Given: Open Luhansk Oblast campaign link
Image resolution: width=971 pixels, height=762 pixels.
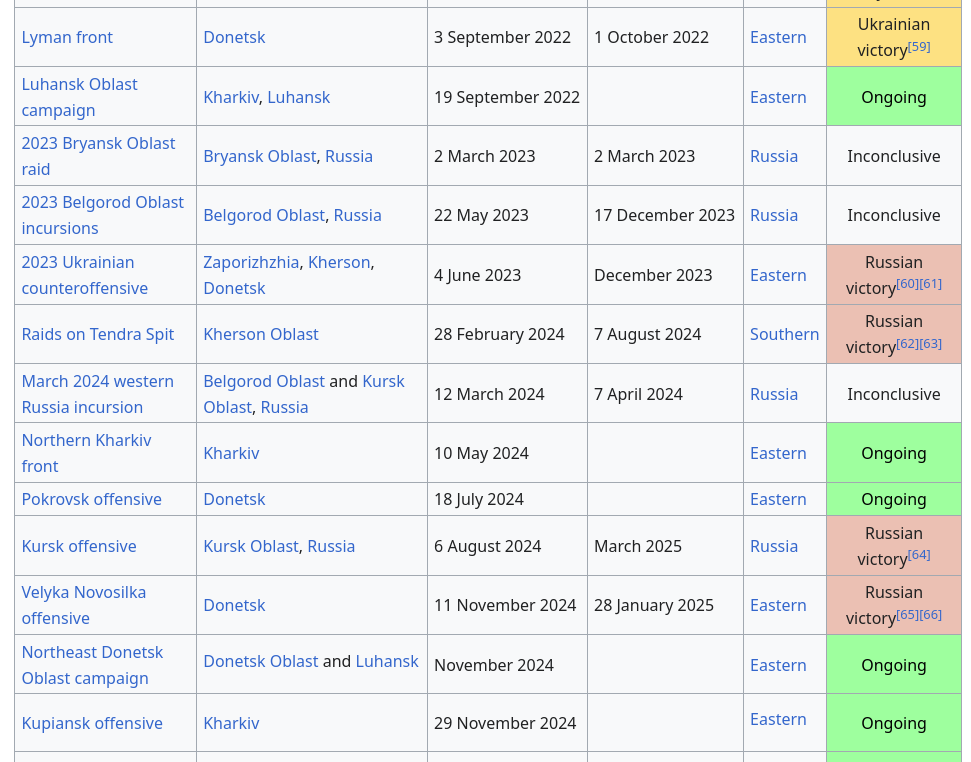Looking at the screenshot, I should click(79, 97).
